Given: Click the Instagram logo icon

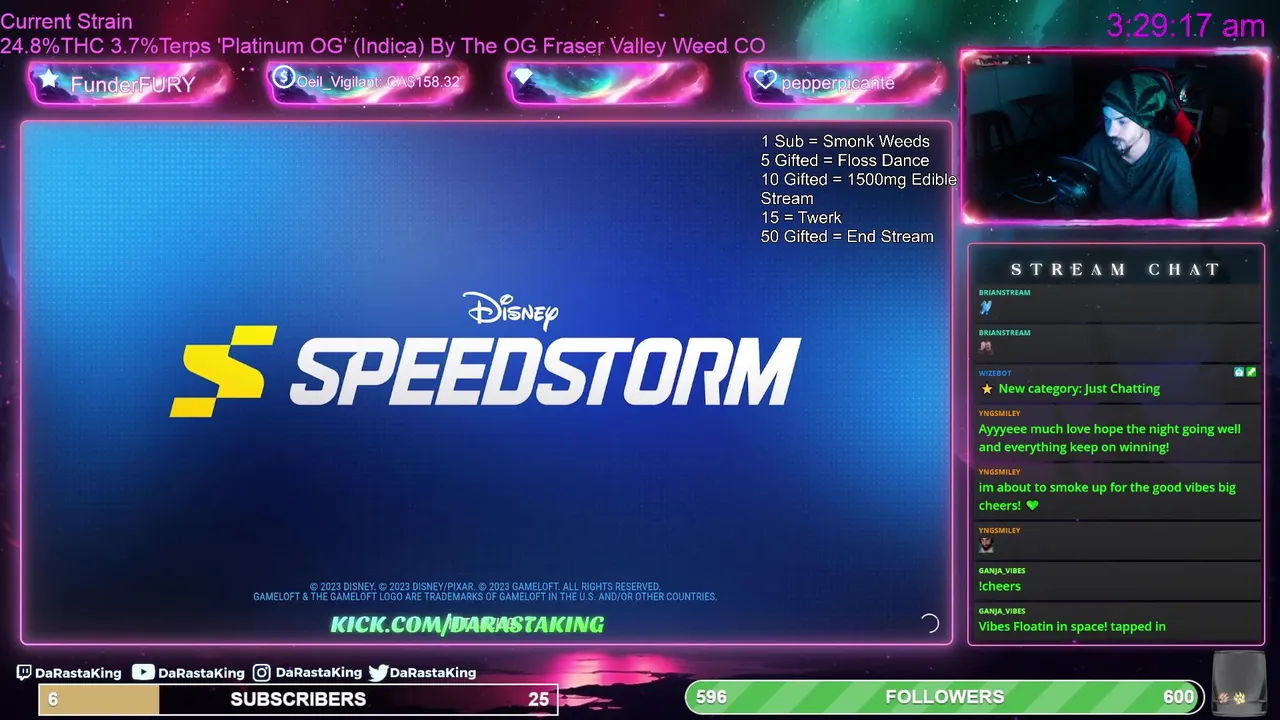Looking at the screenshot, I should point(261,673).
